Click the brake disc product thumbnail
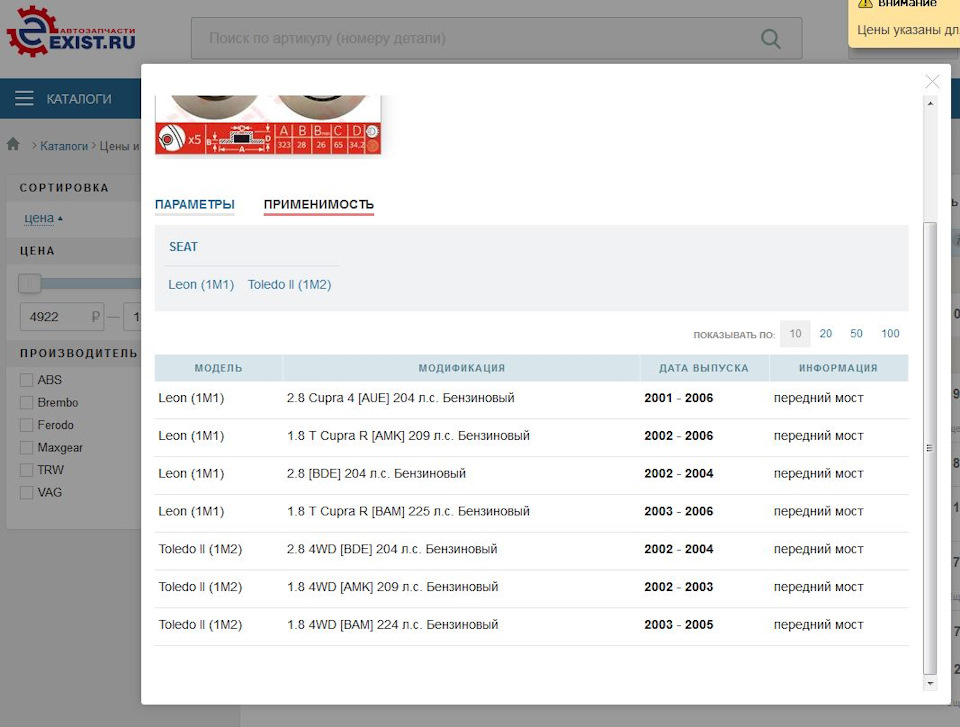Viewport: 960px width, 727px height. (268, 124)
